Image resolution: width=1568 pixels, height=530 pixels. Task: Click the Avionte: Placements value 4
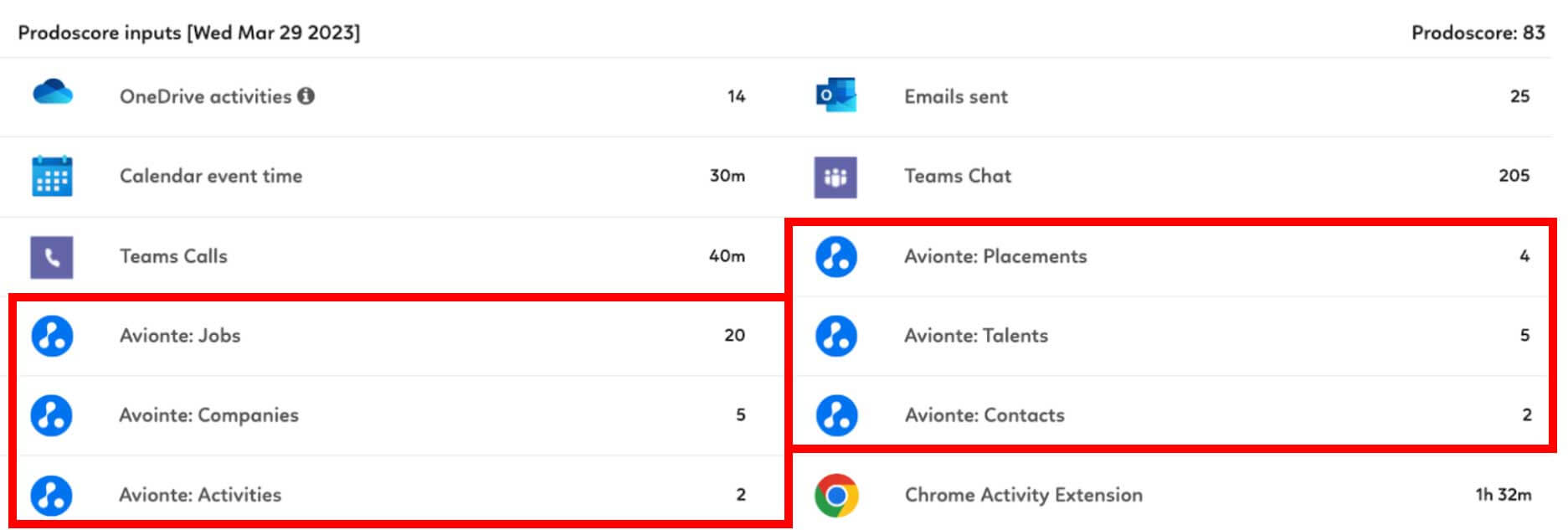[x=1524, y=256]
